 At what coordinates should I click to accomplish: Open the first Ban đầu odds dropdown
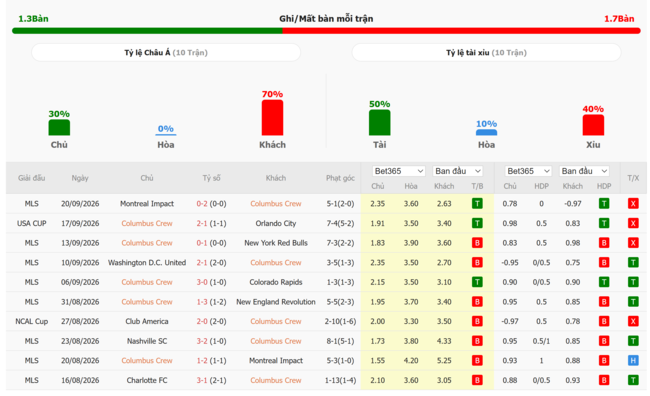tap(458, 171)
